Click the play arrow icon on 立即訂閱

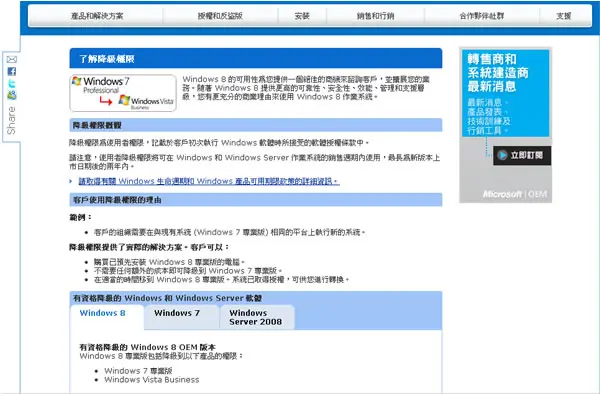[502, 155]
